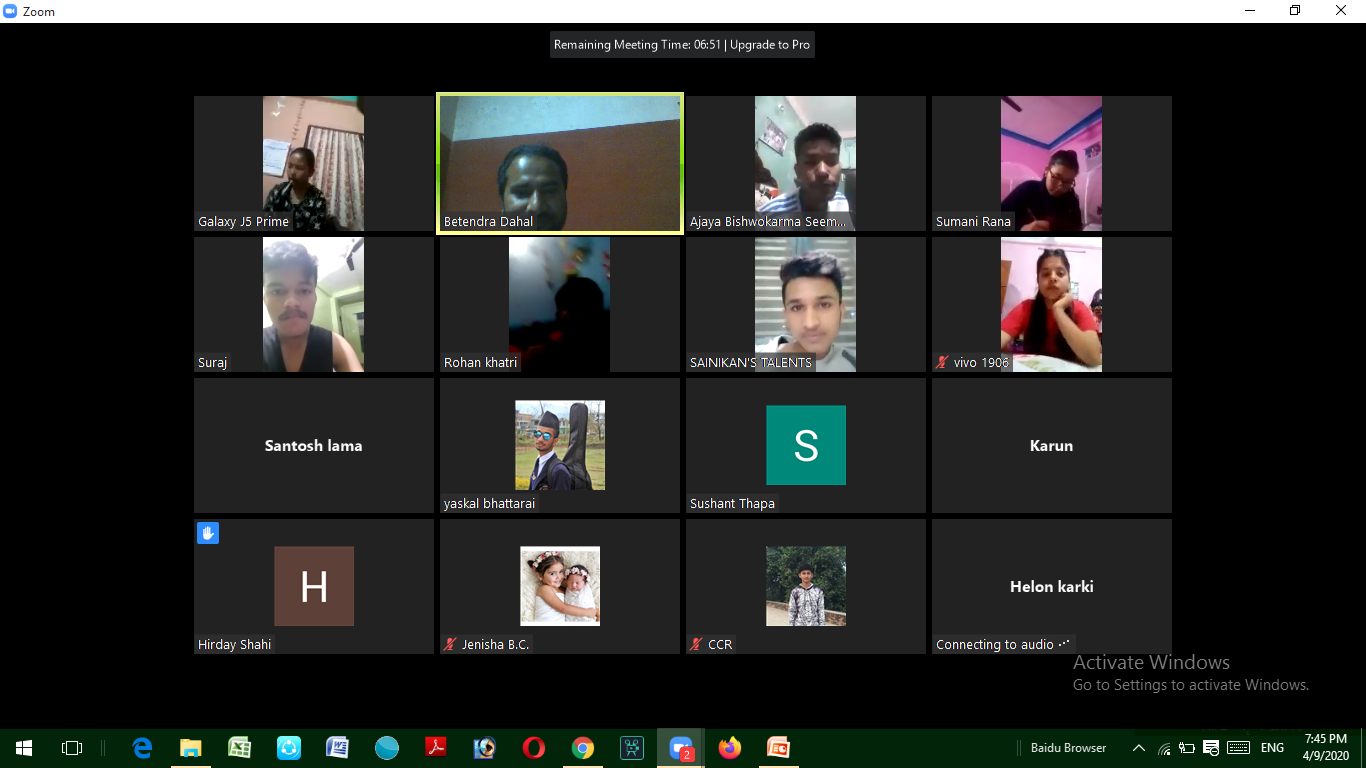Click the Windows Start button
The height and width of the screenshot is (768, 1366).
24,748
